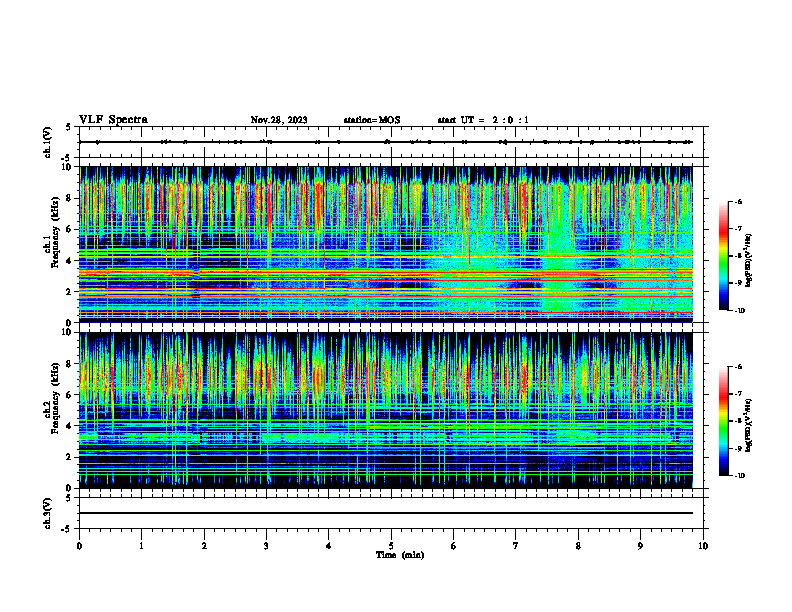Click time axis tick label "3"
792x612 pixels.
point(266,546)
